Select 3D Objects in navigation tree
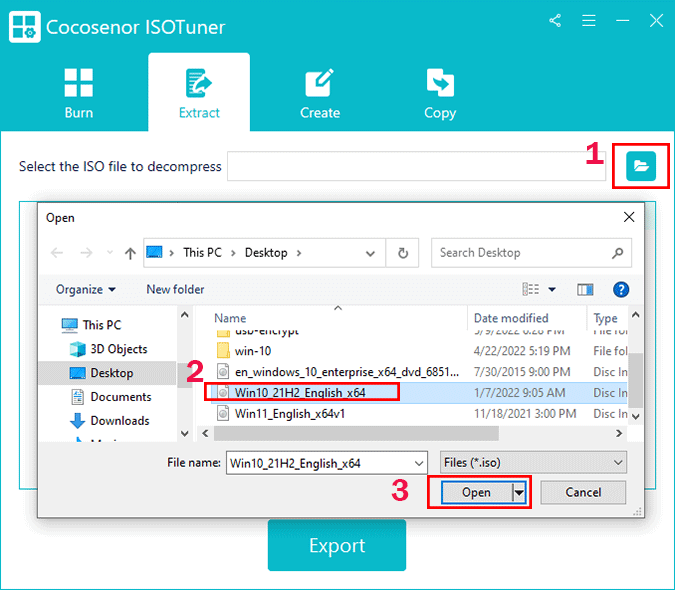Image resolution: width=675 pixels, height=590 pixels. 108,349
